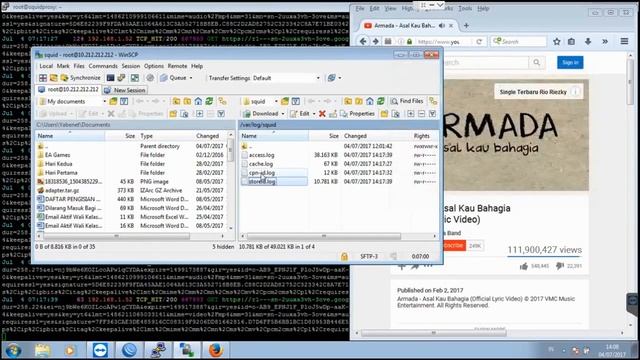This screenshot has width=640, height=360.
Task: Open the WinSCP Commands menu
Action: pyautogui.click(x=103, y=66)
